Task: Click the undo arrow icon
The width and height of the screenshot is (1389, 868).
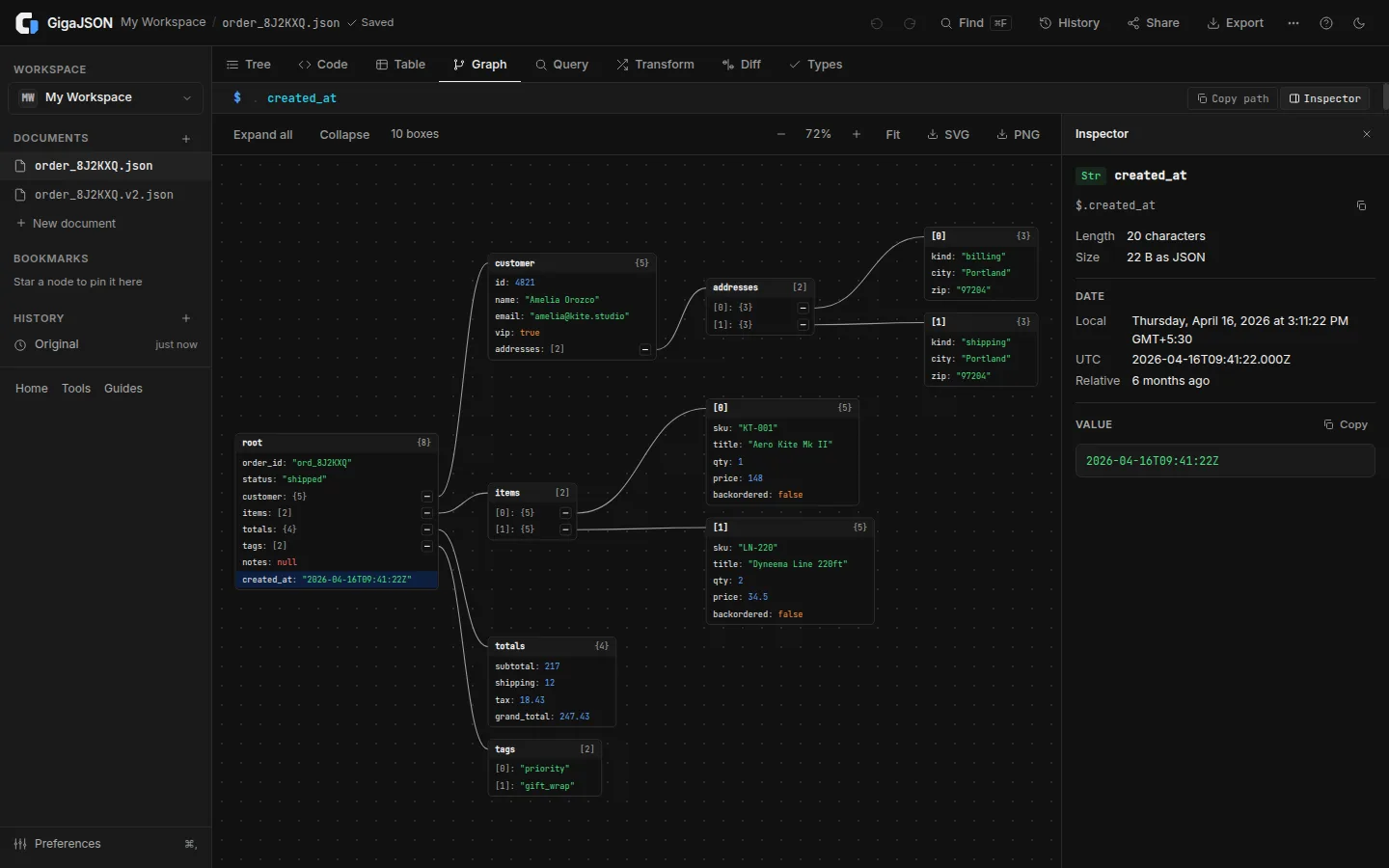Action: point(877,23)
